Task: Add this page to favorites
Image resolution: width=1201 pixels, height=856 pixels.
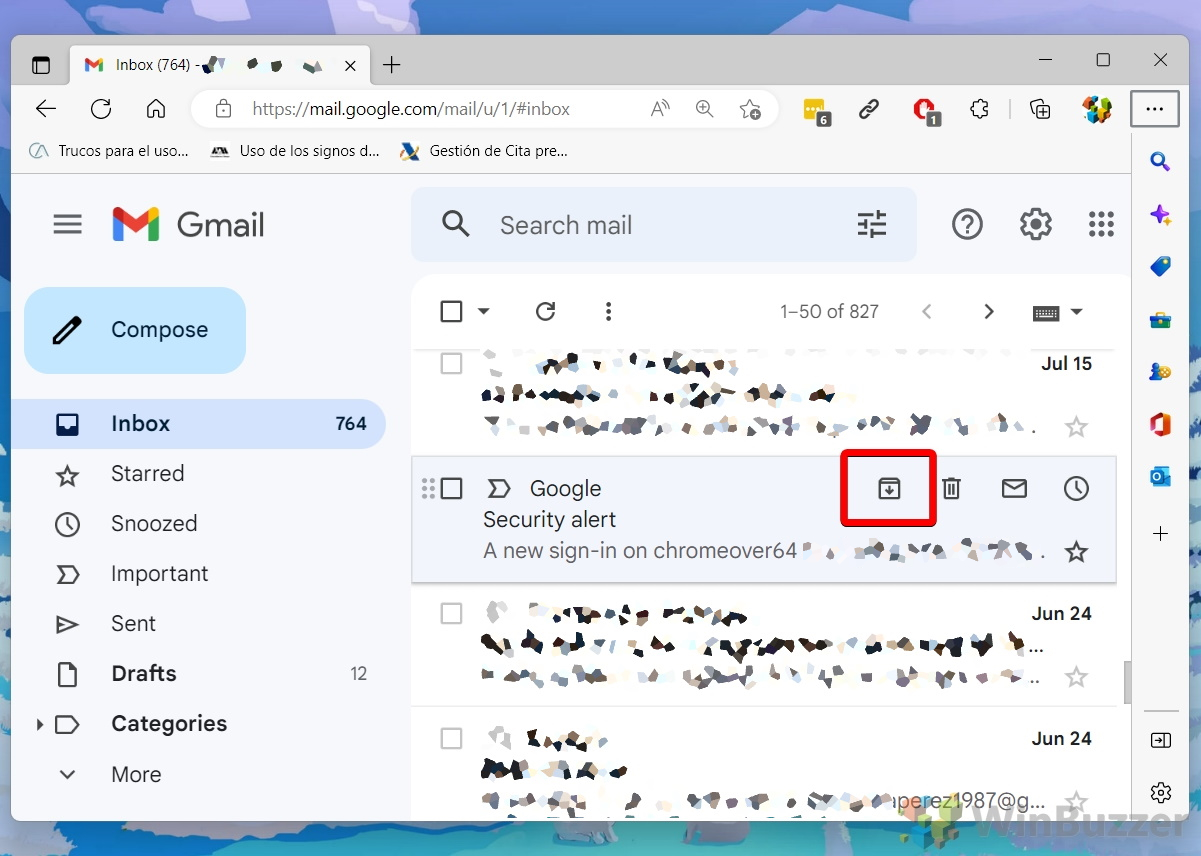Action: 750,109
